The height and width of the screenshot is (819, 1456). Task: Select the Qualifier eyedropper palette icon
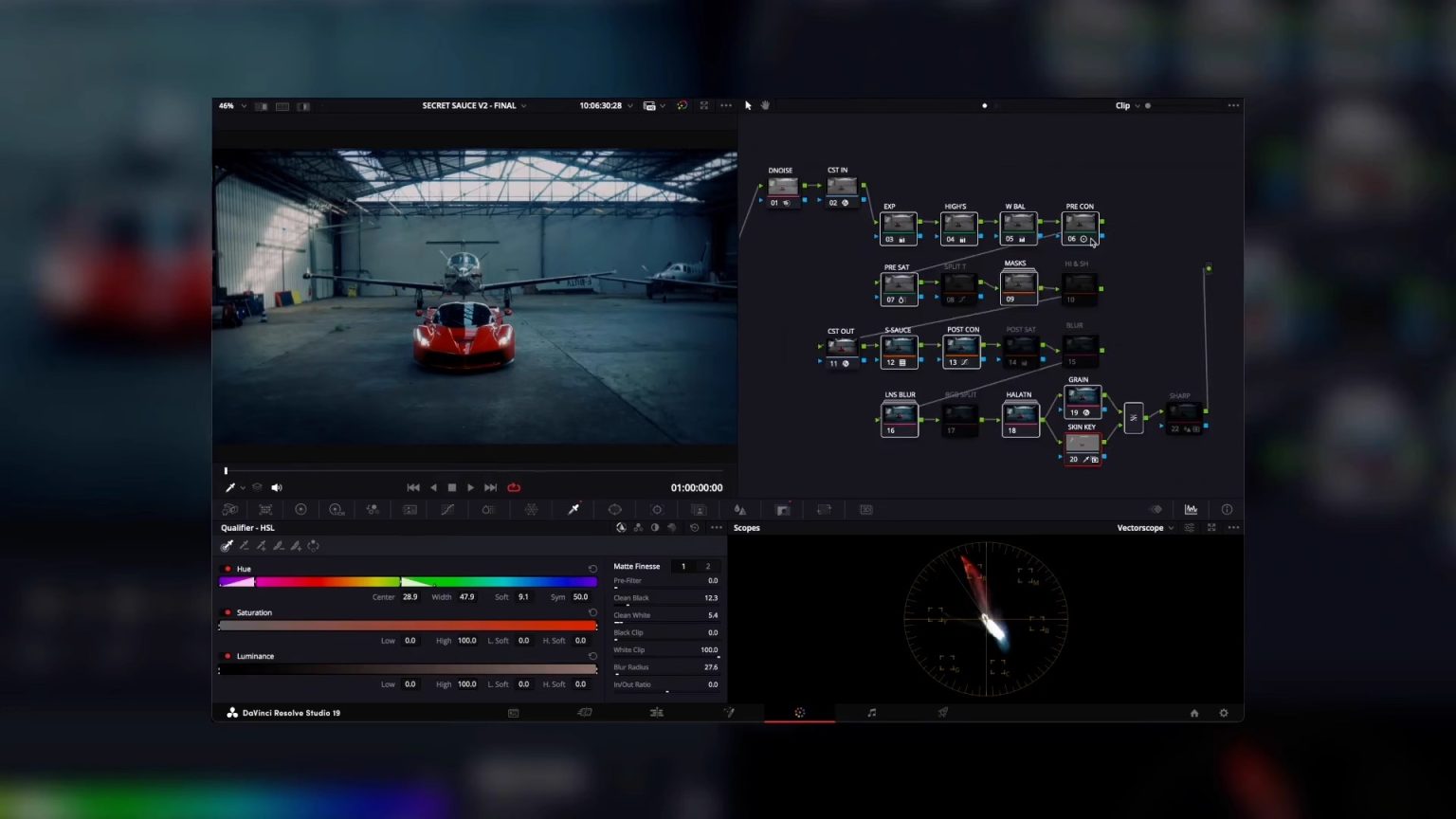(573, 510)
